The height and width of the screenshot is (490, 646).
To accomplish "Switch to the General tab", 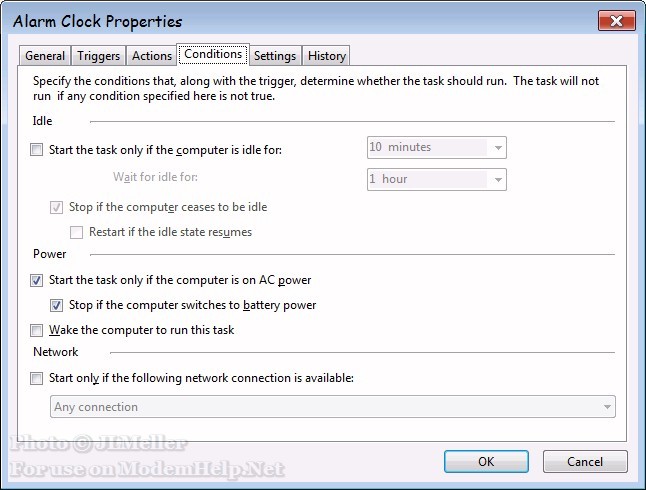I will pyautogui.click(x=45, y=56).
